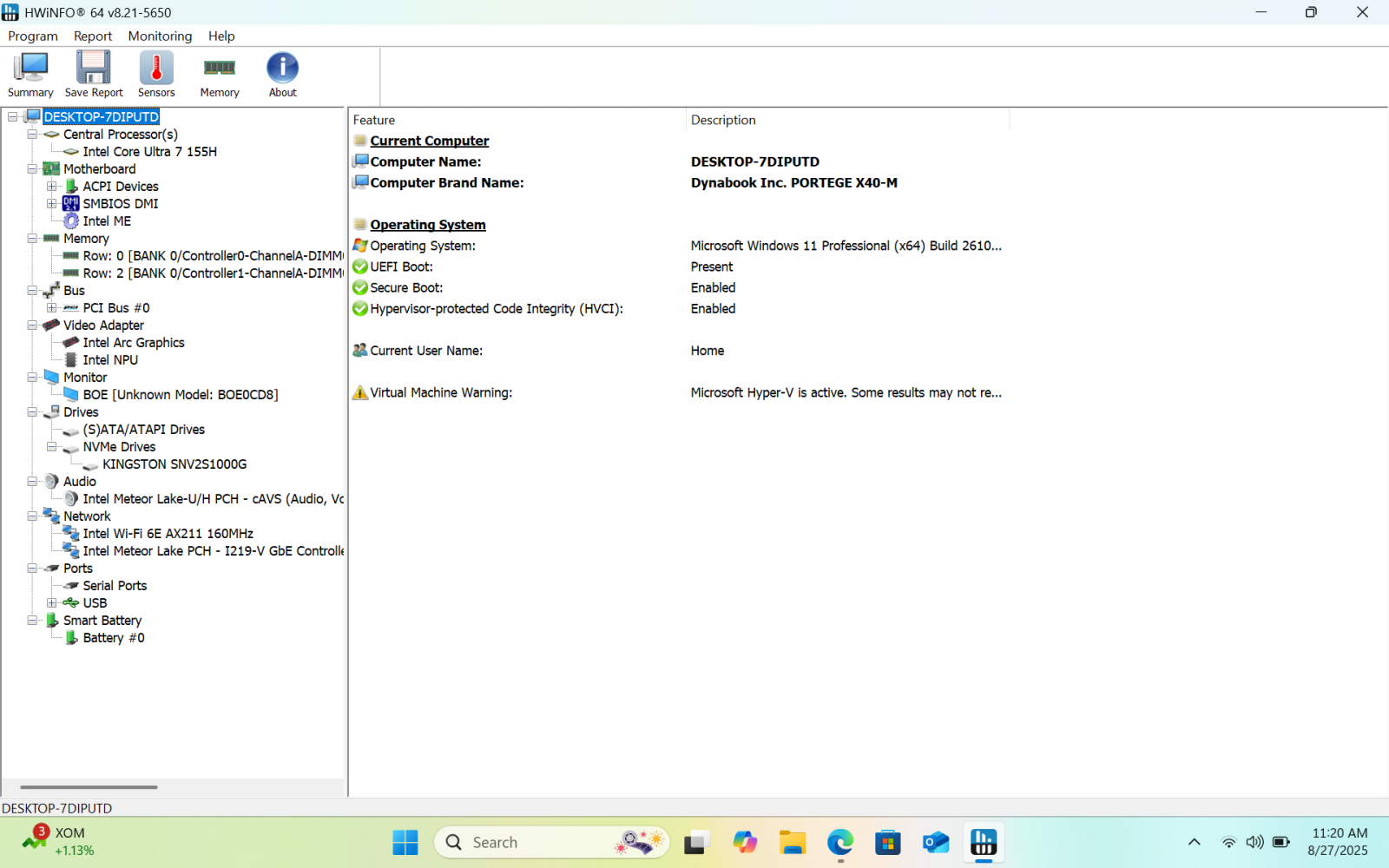Select Intel I219-V GbE Controller entry
The image size is (1389, 868).
click(x=213, y=550)
